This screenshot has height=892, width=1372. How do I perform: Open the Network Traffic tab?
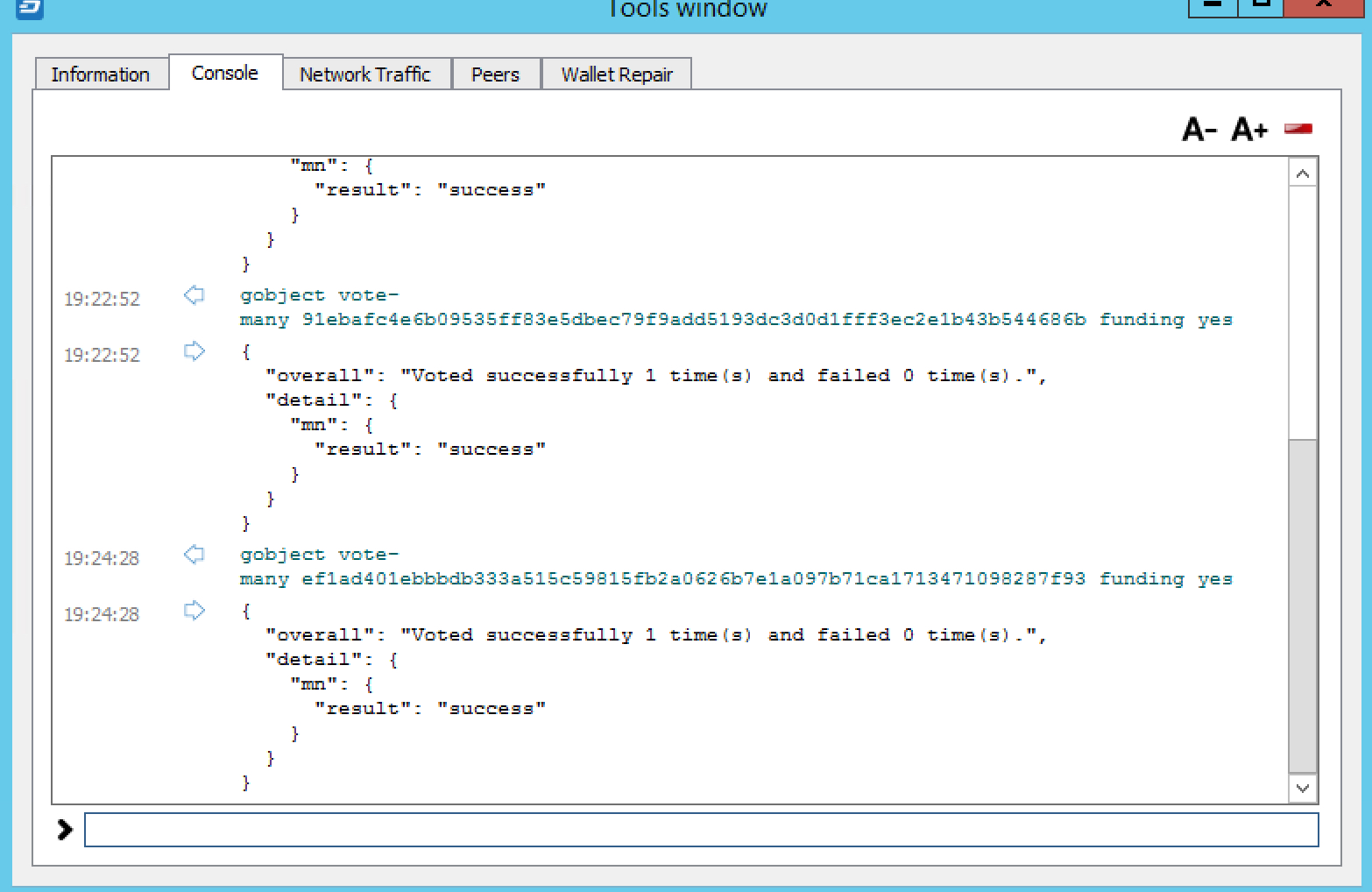pos(365,74)
